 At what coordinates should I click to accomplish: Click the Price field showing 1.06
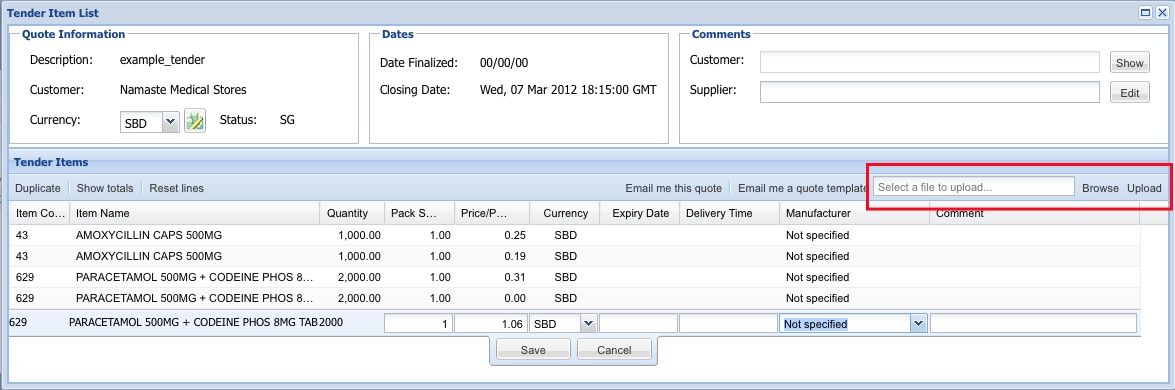[x=491, y=324]
